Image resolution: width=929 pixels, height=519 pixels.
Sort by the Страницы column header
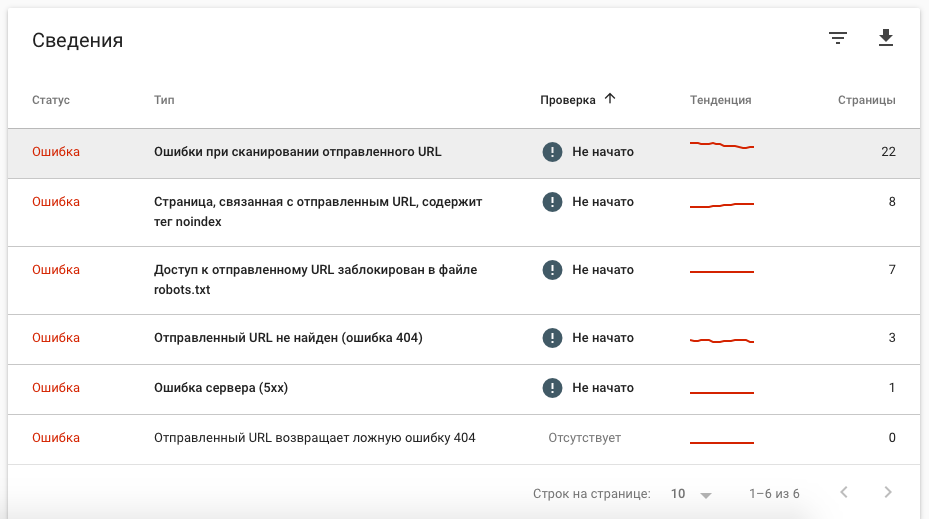point(866,100)
